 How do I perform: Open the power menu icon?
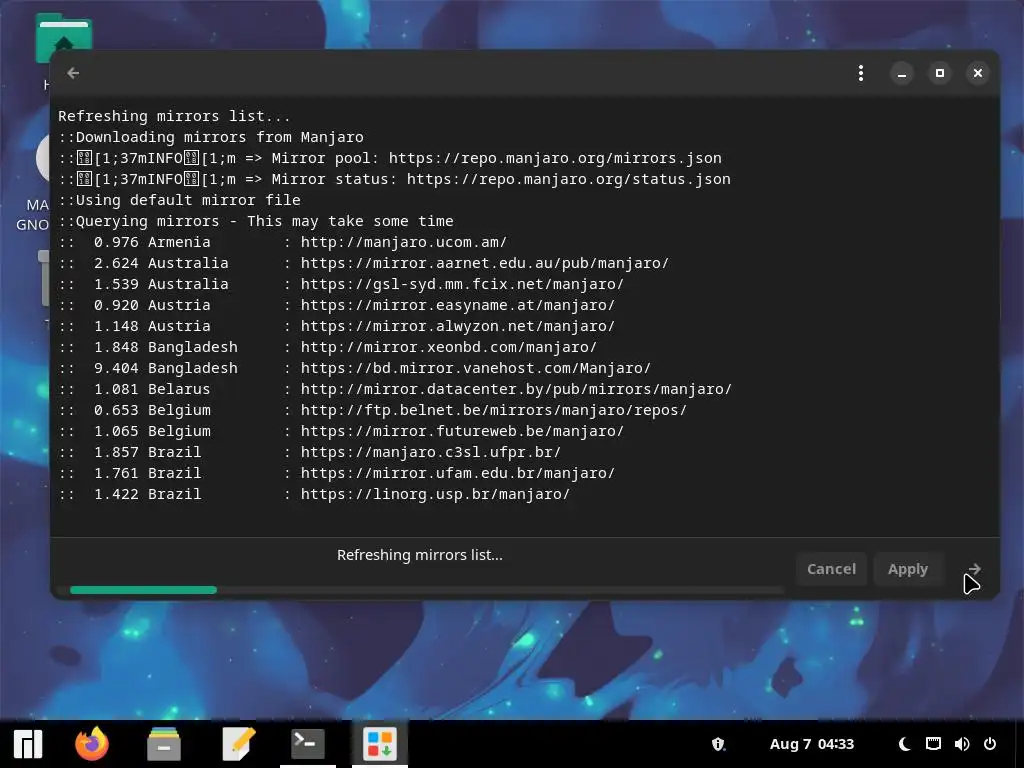(990, 744)
